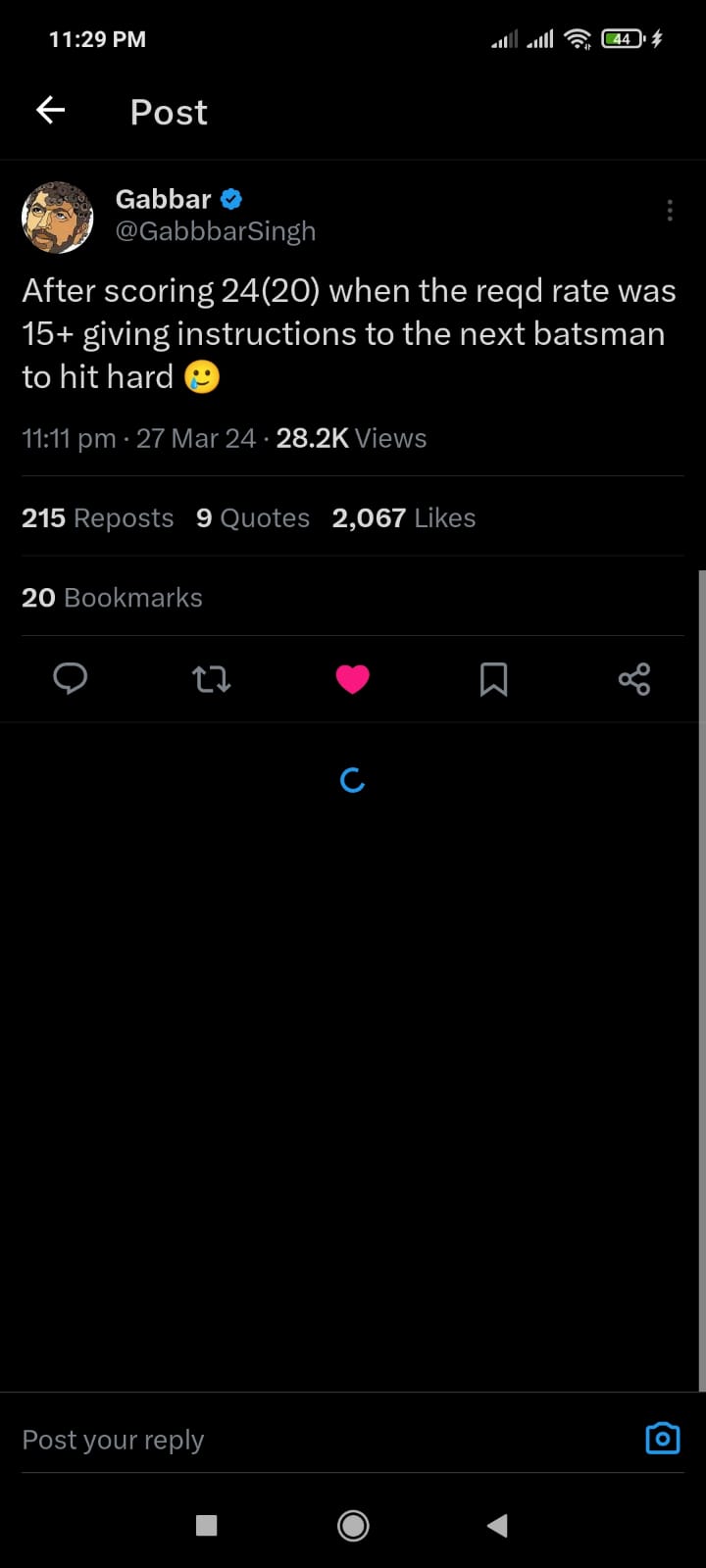706x1568 pixels.
Task: Tap the blue verified badge beside Gabbar
Action: (x=231, y=199)
